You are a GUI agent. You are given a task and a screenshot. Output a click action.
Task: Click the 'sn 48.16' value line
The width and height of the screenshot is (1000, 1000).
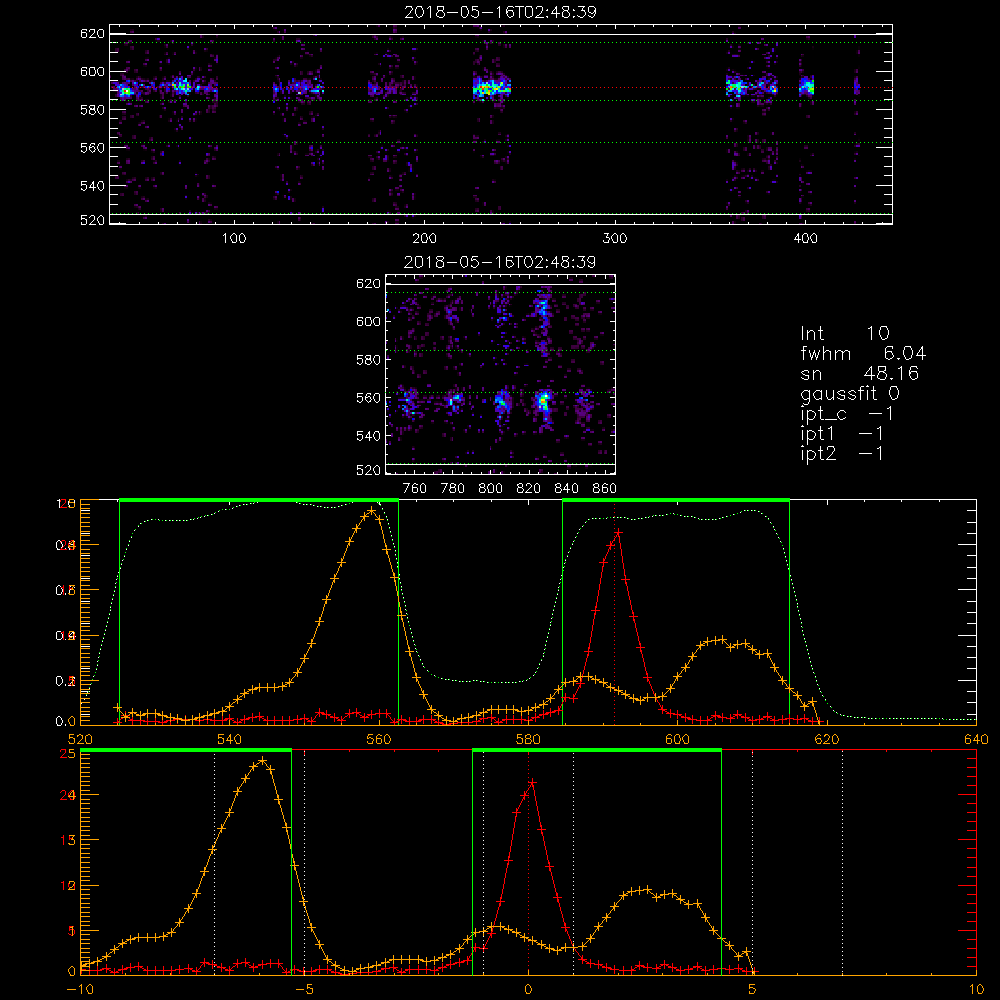click(859, 373)
